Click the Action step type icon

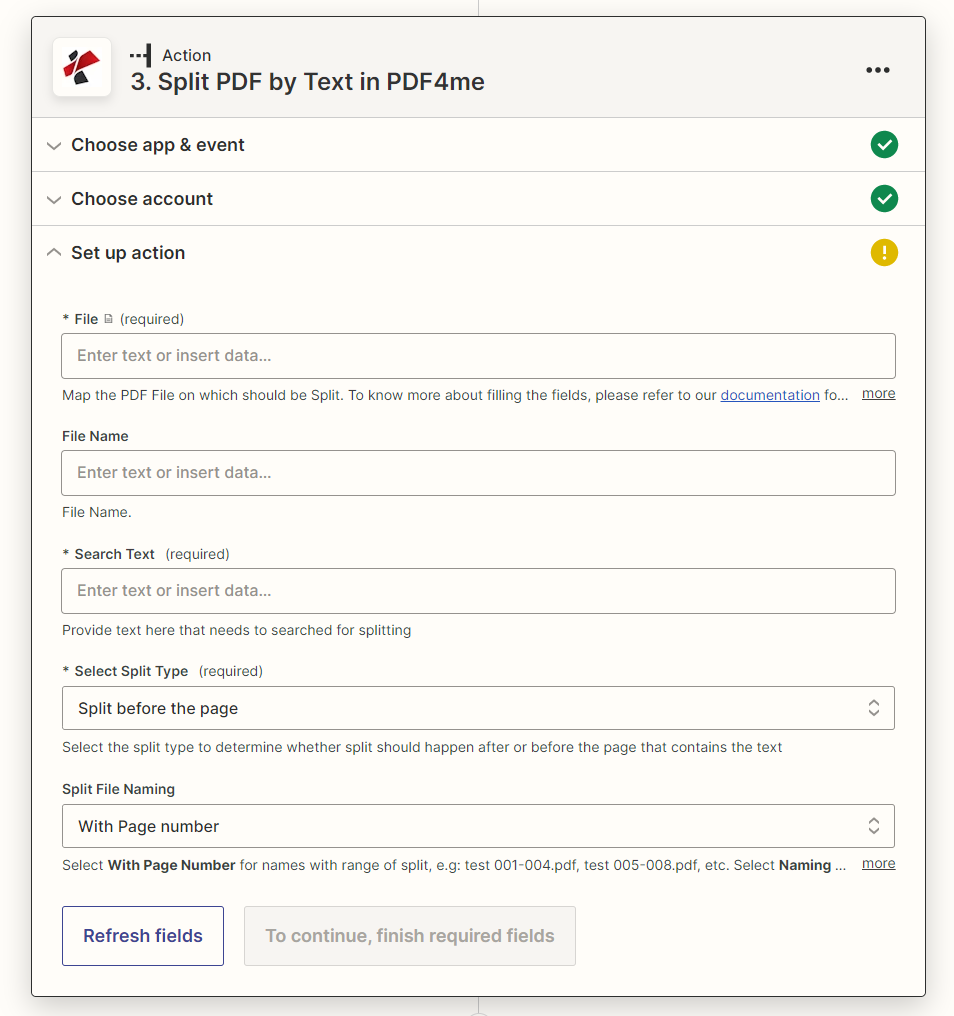[x=139, y=55]
